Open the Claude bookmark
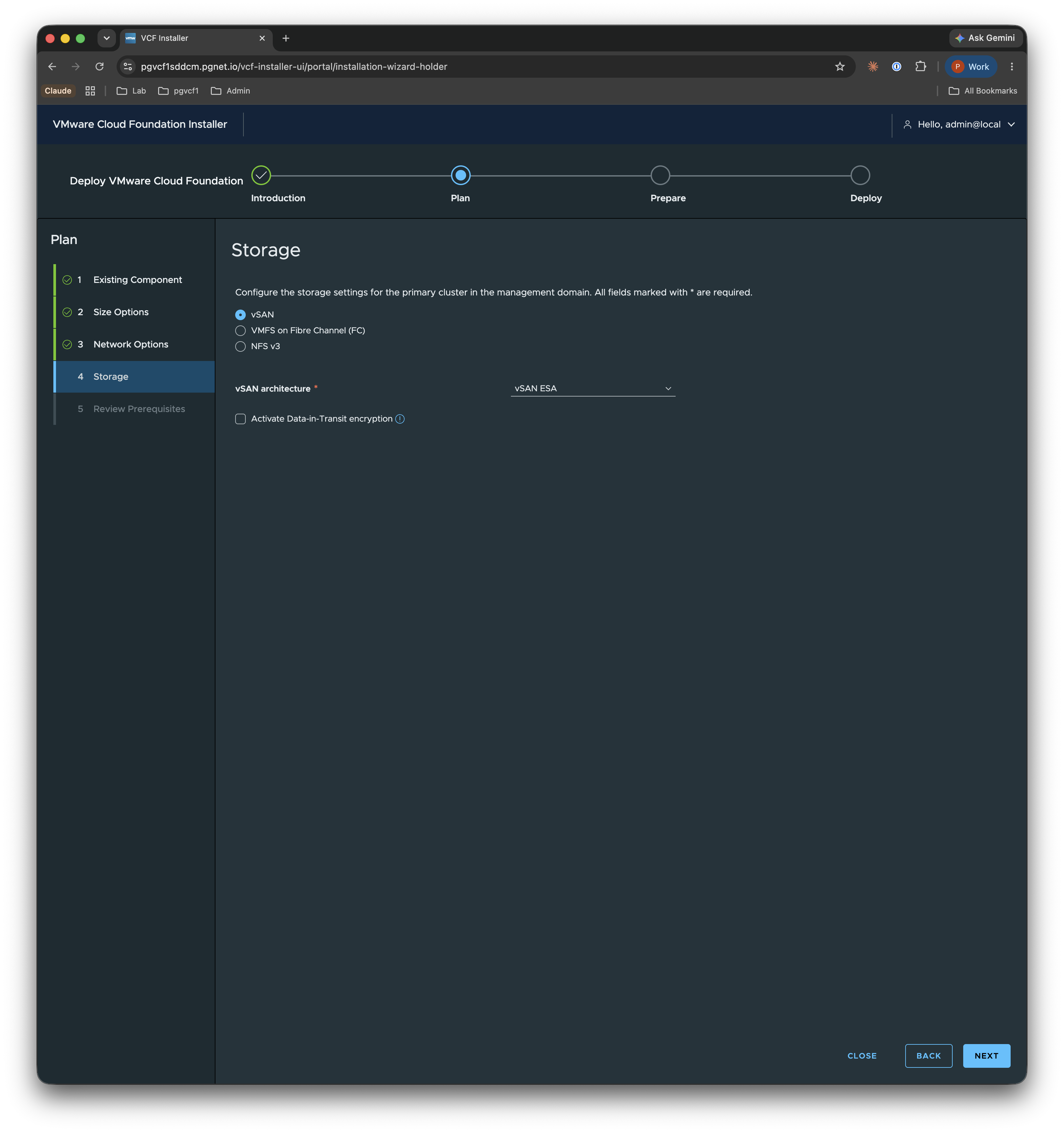Viewport: 1064px width, 1133px height. point(58,91)
